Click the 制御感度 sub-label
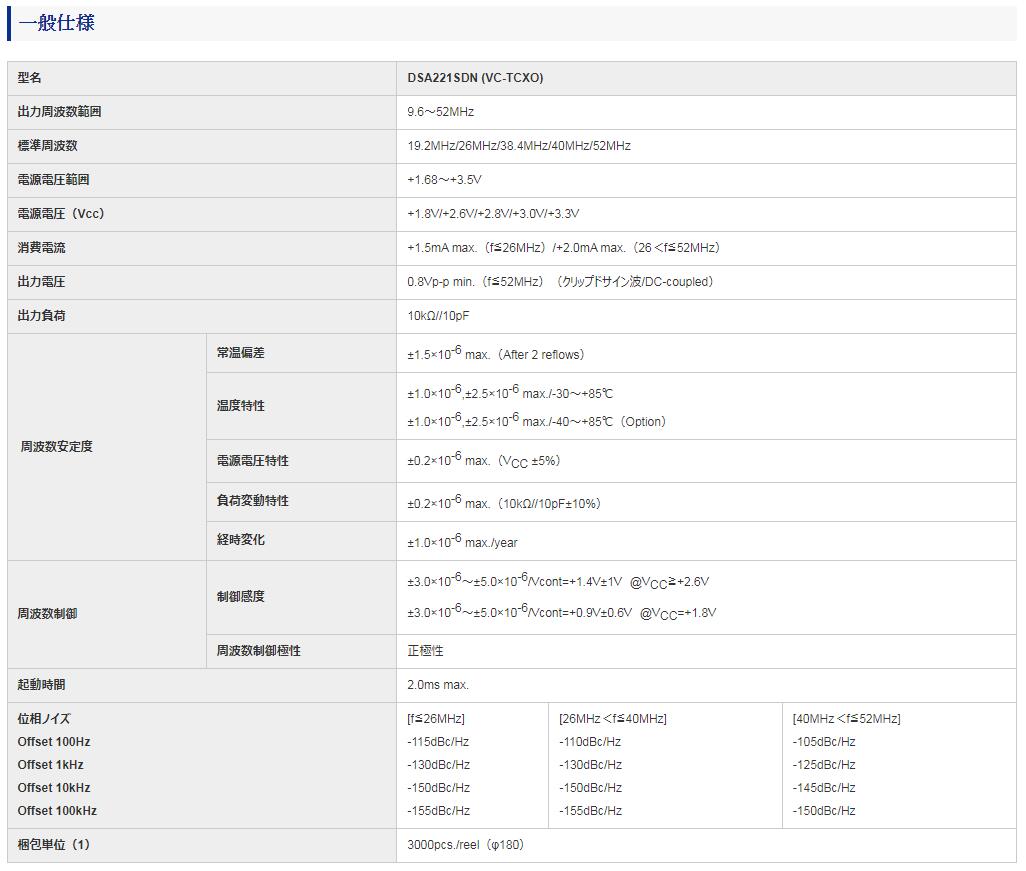Viewport: 1026px width, 871px height. 241,597
